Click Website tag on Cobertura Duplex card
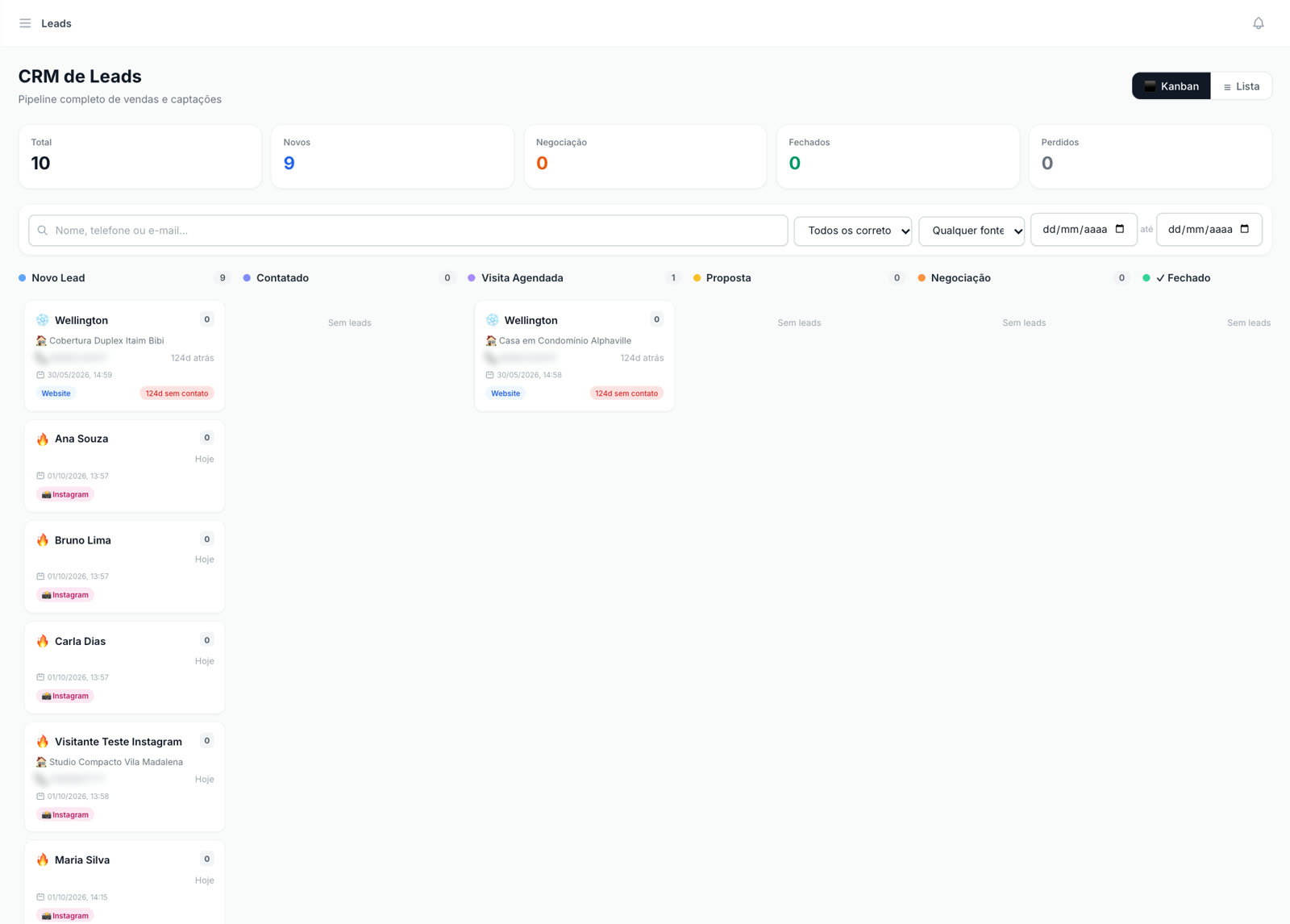The width and height of the screenshot is (1290, 924). tap(56, 393)
